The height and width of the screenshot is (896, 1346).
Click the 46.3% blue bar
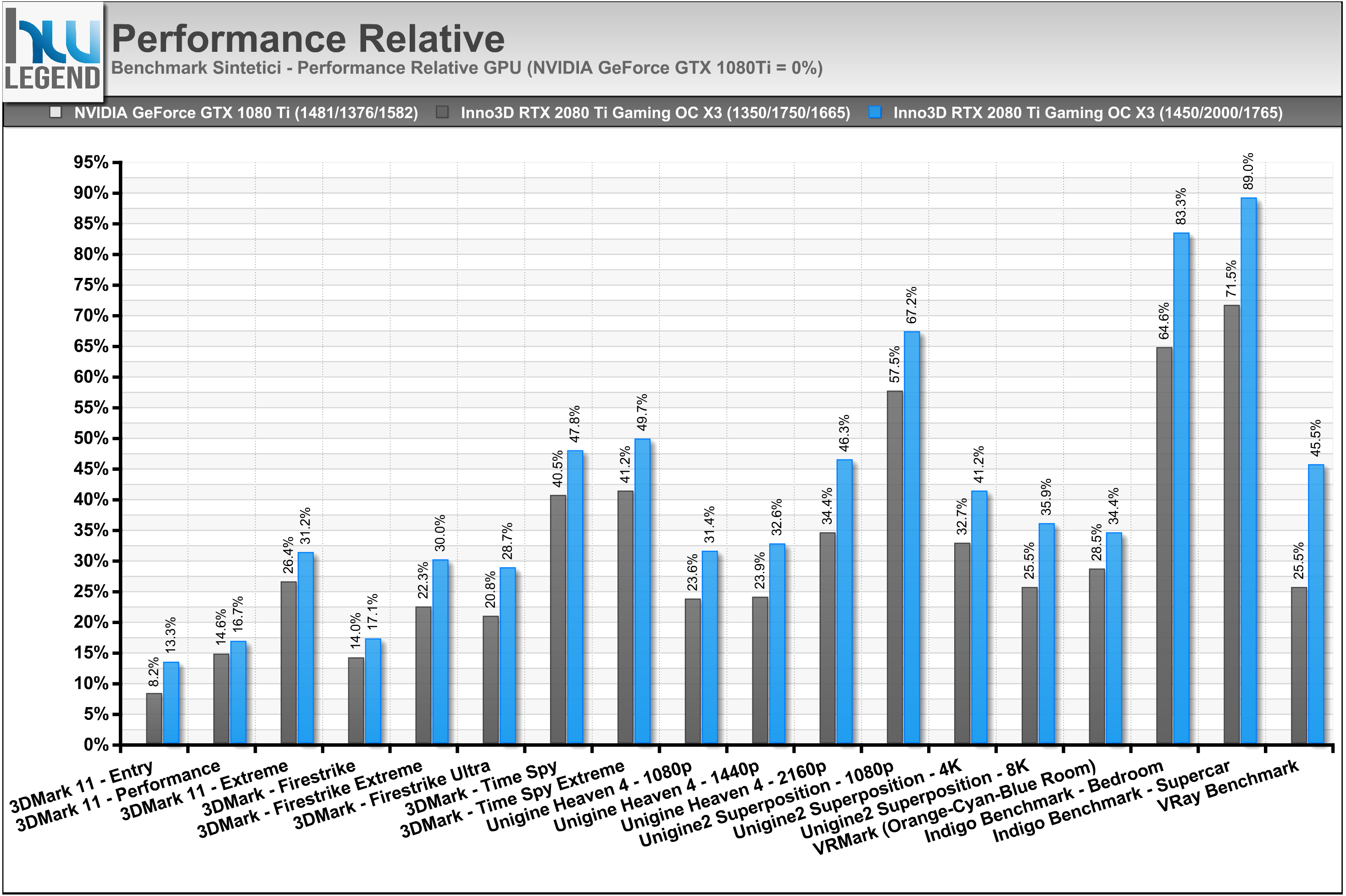point(844,602)
